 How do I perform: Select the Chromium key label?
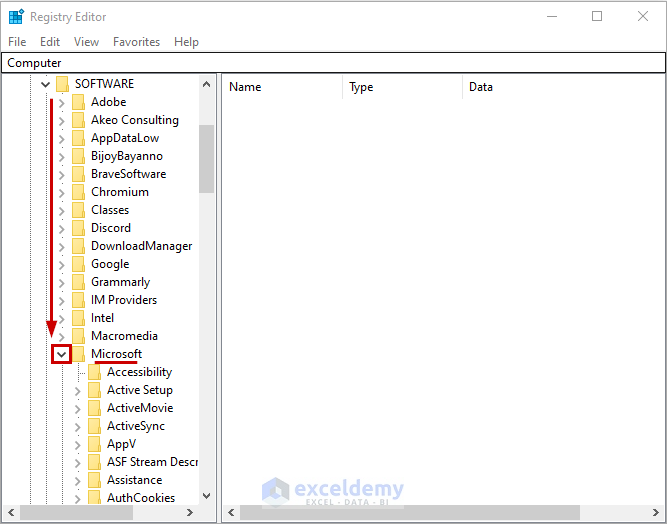pyautogui.click(x=120, y=192)
